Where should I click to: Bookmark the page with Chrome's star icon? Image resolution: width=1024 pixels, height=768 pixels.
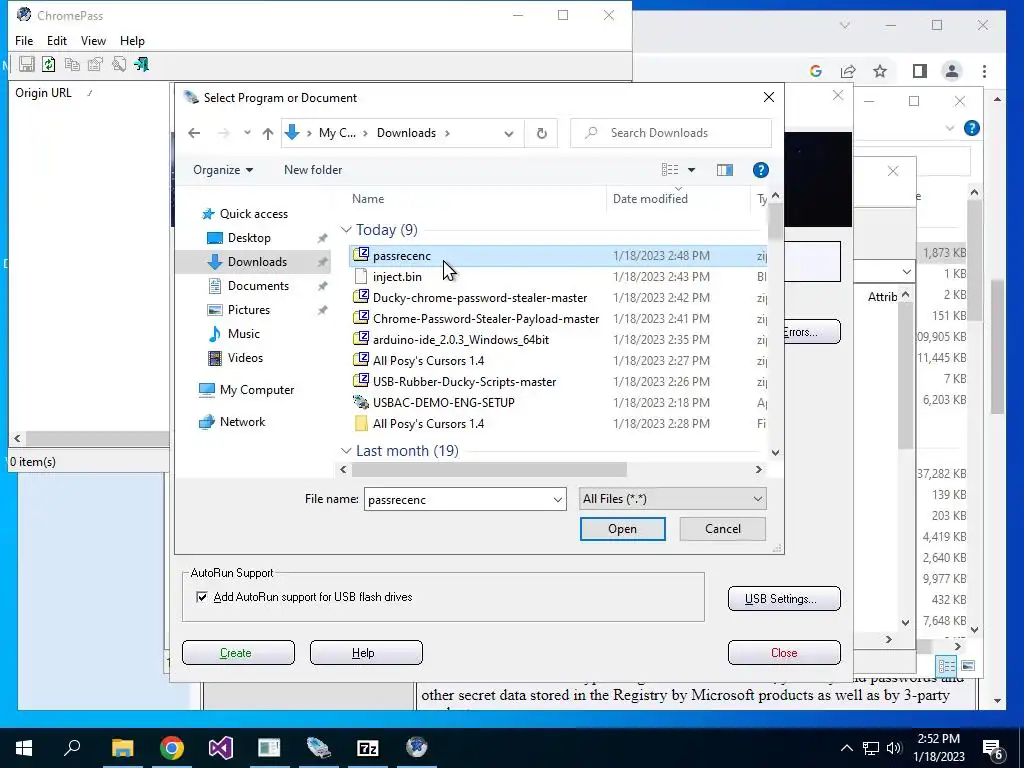880,71
